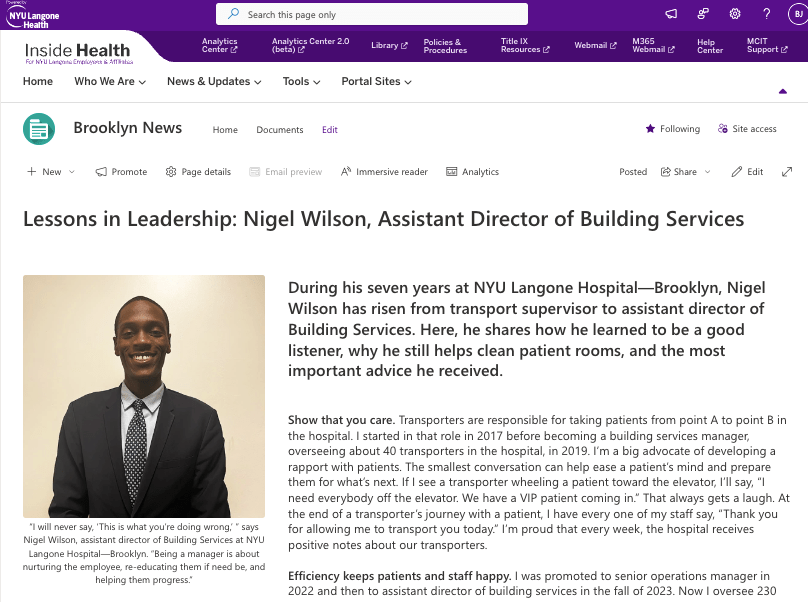This screenshot has height=602, width=808.
Task: Open the BJ account profile avatar
Action: pos(798,14)
